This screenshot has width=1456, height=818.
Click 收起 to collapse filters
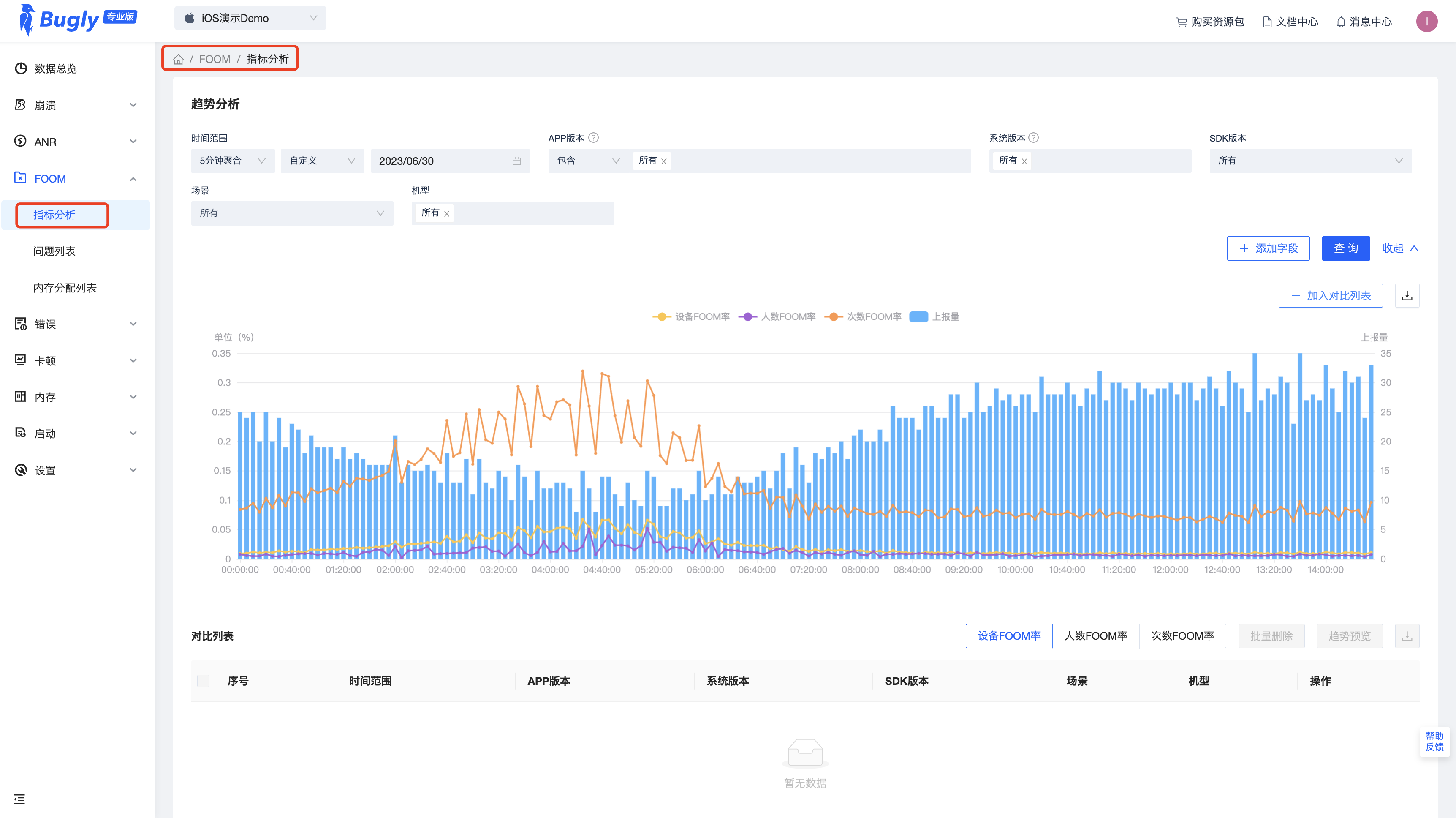click(1400, 248)
